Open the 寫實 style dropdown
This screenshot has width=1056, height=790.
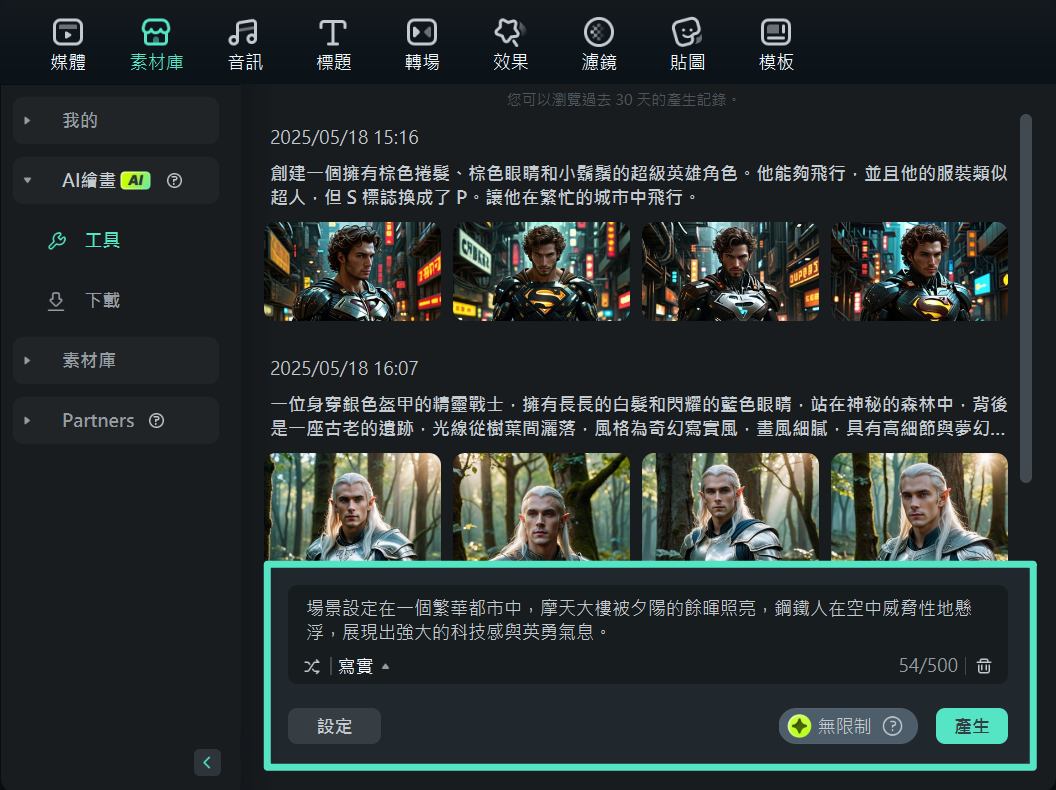click(364, 666)
